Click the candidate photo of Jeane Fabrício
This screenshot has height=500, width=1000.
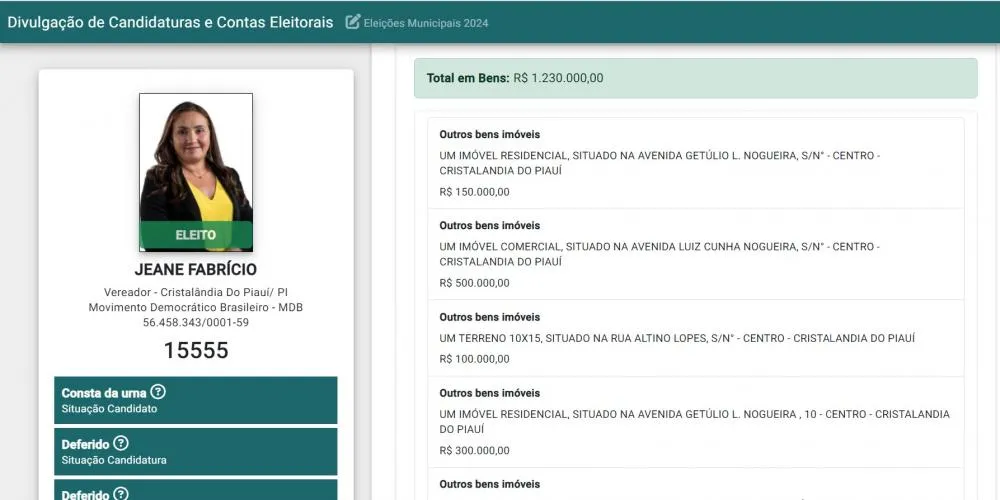[x=196, y=172]
